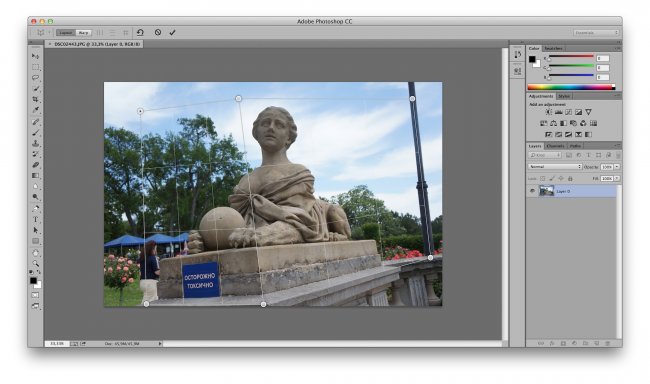Select the Magic Wand tool

[36, 88]
